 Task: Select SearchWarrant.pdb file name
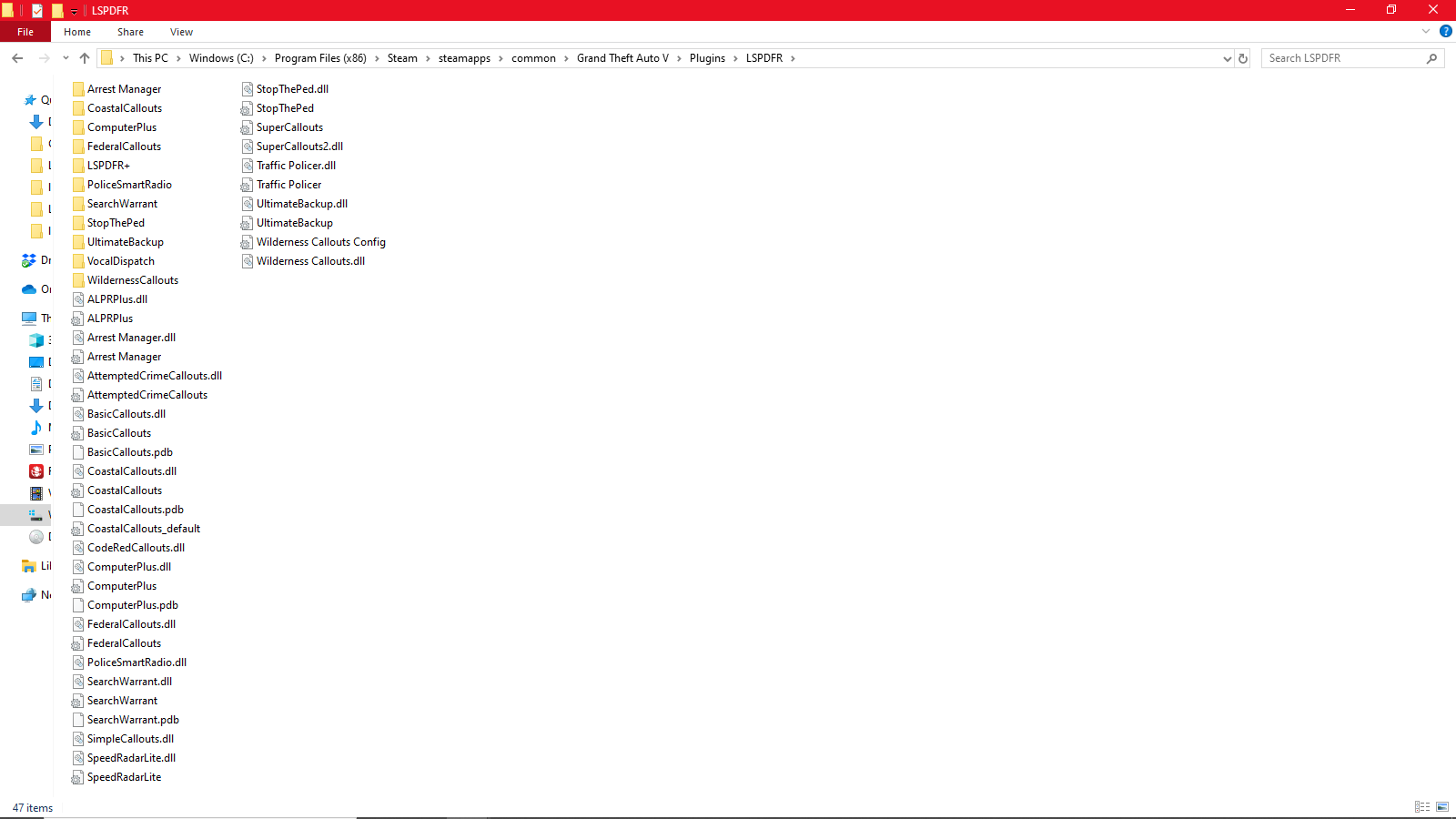[x=133, y=720]
